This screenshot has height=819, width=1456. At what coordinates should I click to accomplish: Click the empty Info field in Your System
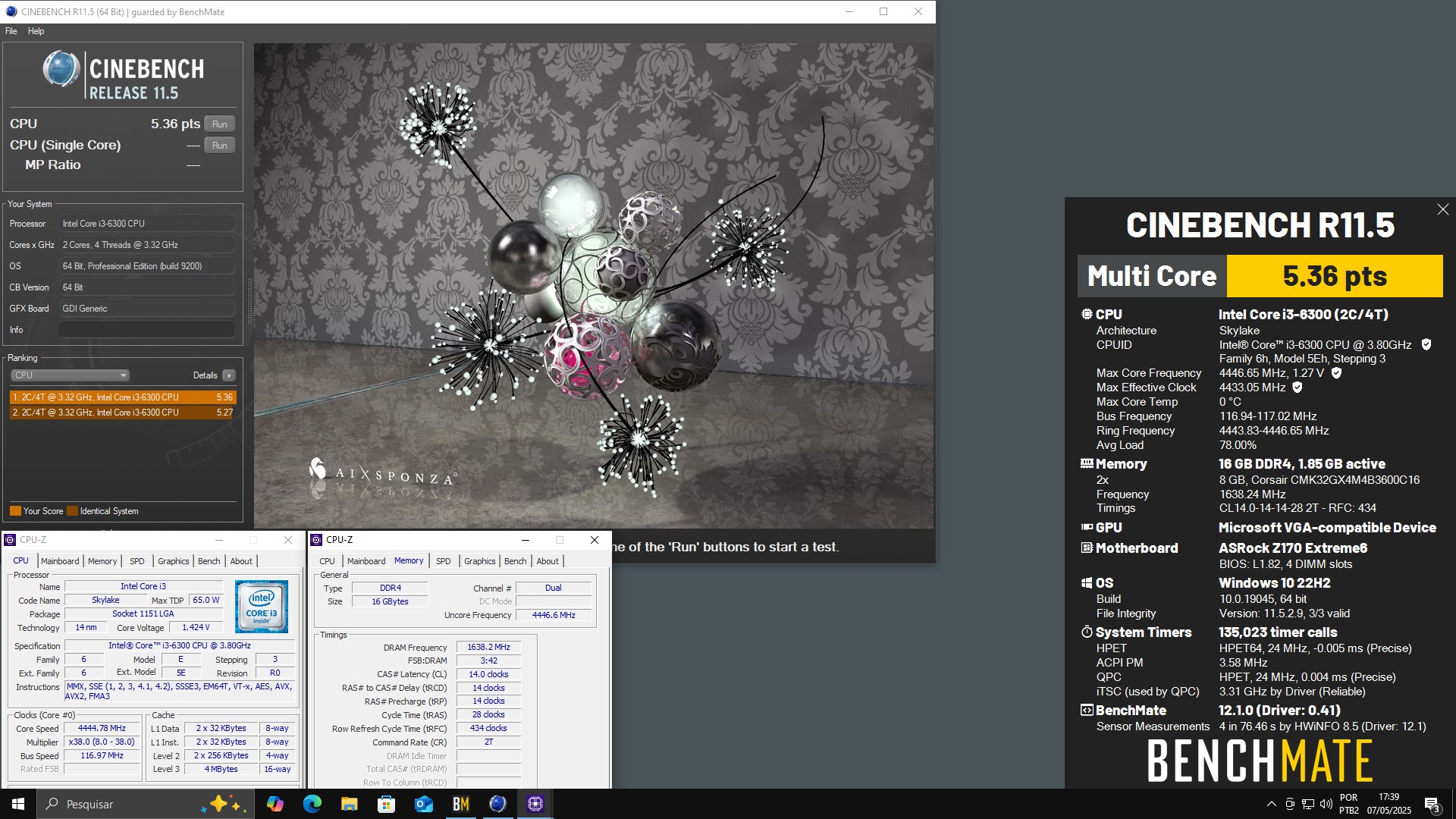click(146, 330)
